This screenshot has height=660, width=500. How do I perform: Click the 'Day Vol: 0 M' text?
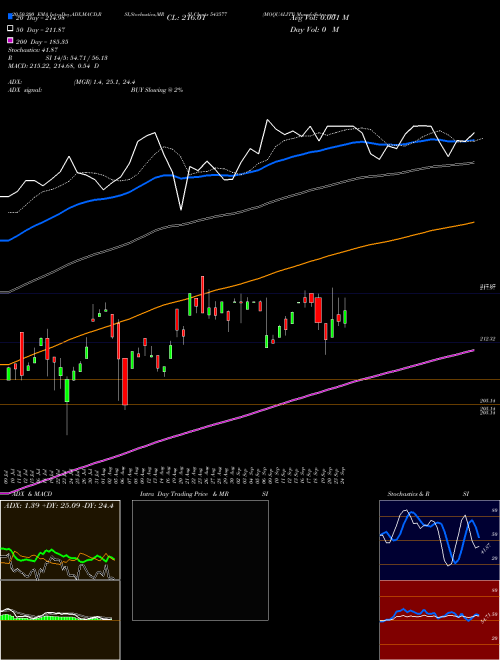click(x=314, y=30)
